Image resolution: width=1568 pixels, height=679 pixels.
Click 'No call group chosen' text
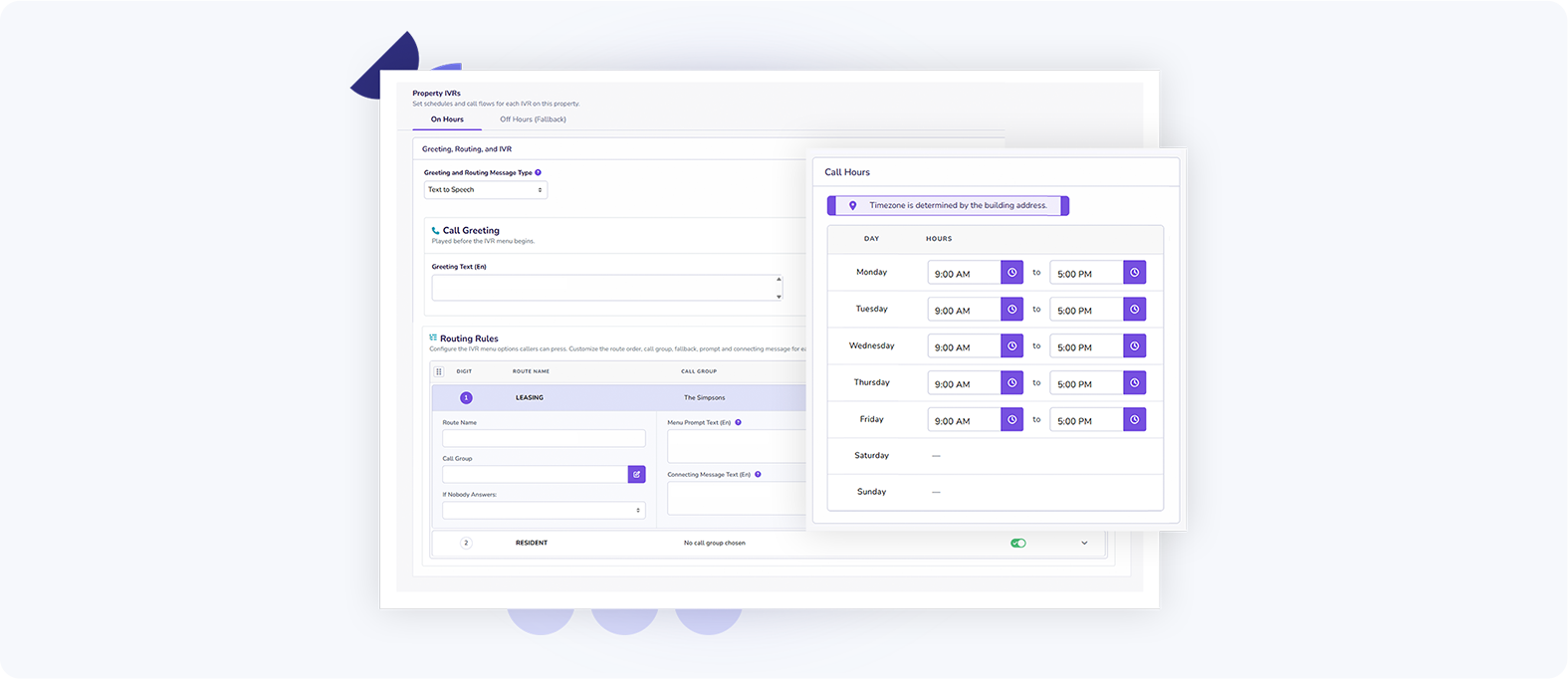(715, 544)
